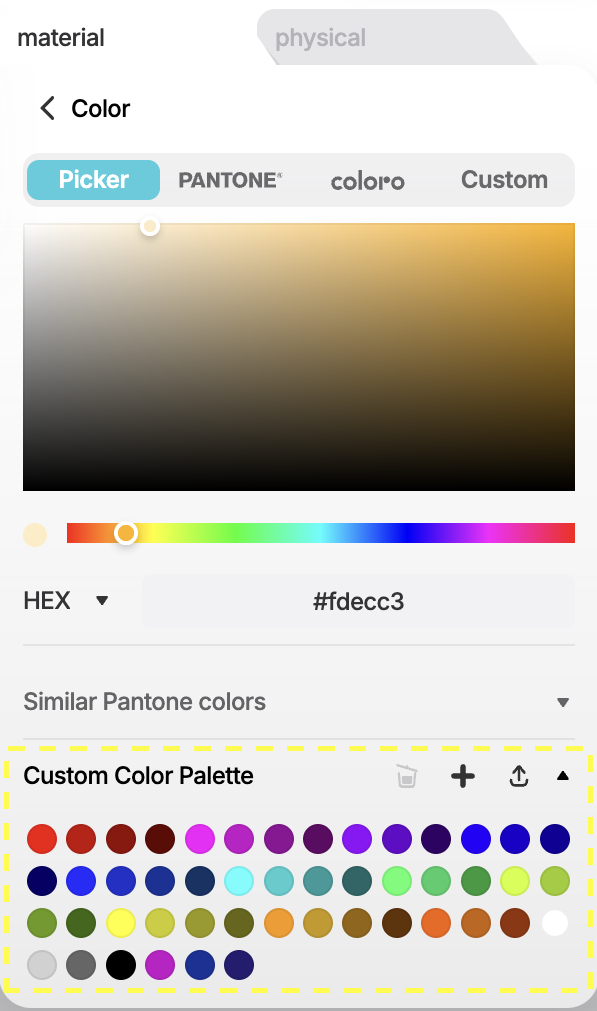The width and height of the screenshot is (597, 1011).
Task: Upload colors via the export icon
Action: coord(519,776)
